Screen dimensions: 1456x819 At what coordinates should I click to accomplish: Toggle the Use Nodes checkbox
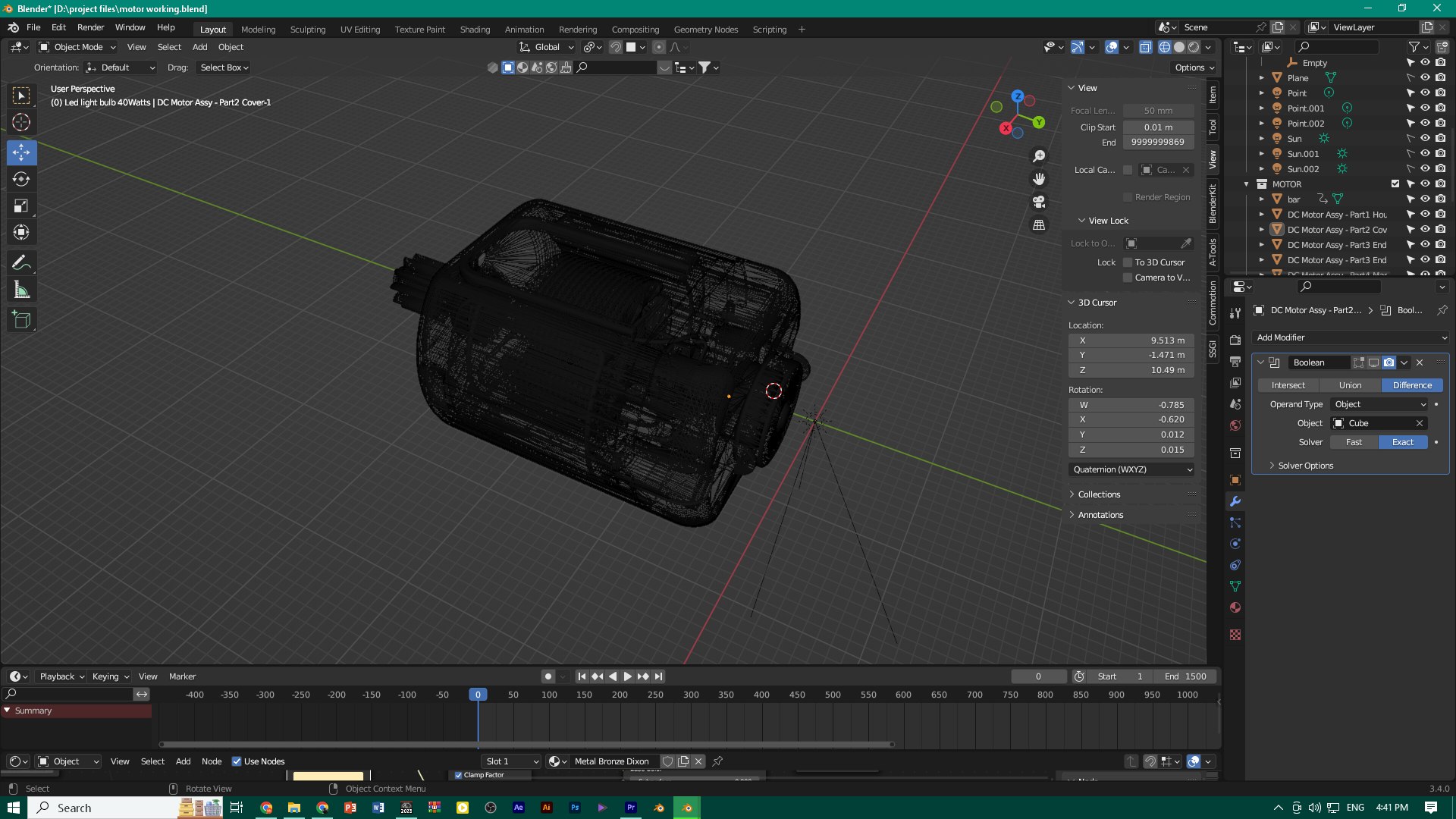tap(237, 761)
